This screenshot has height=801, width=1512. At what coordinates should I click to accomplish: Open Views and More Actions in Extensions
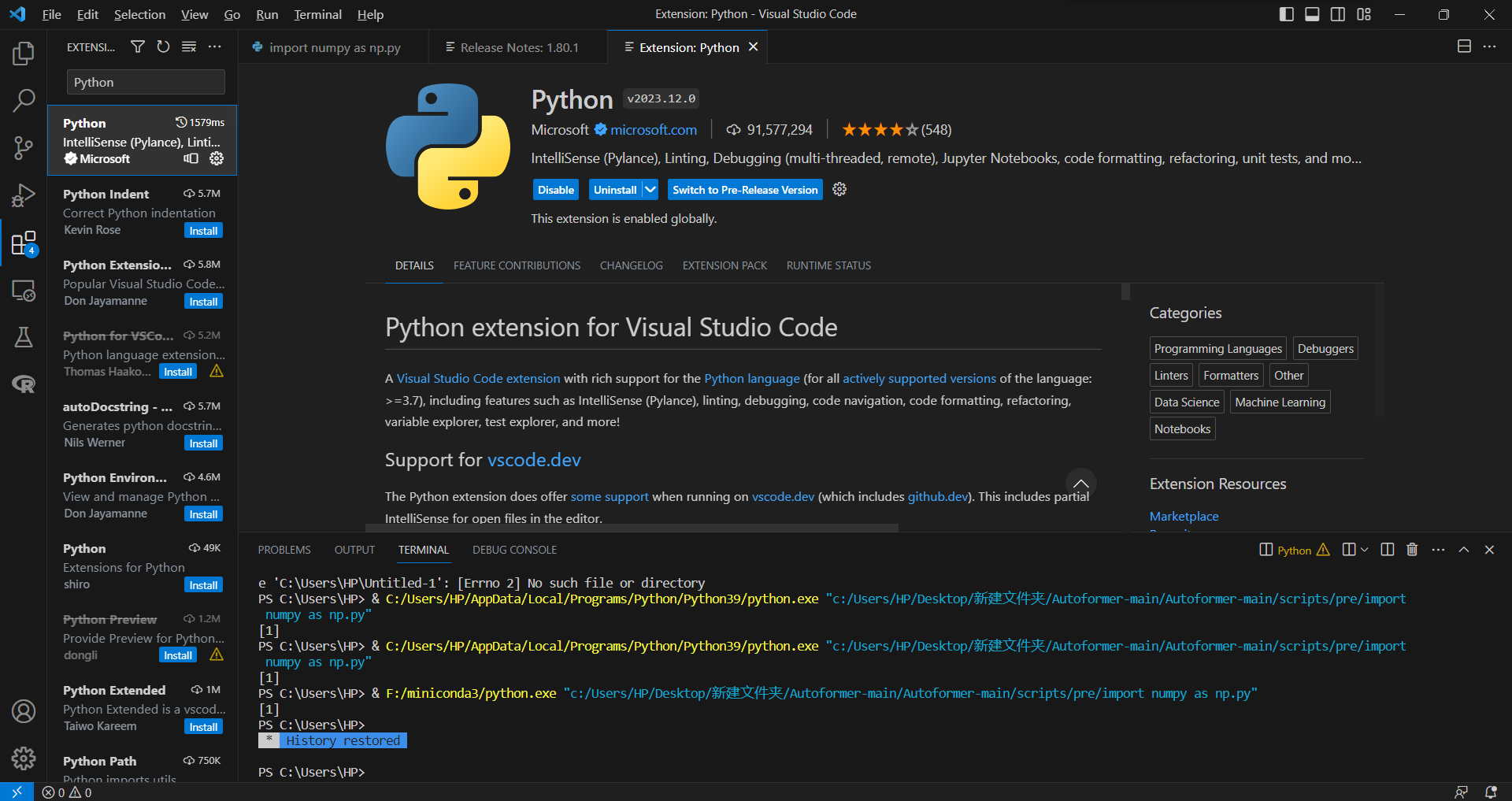tap(214, 46)
